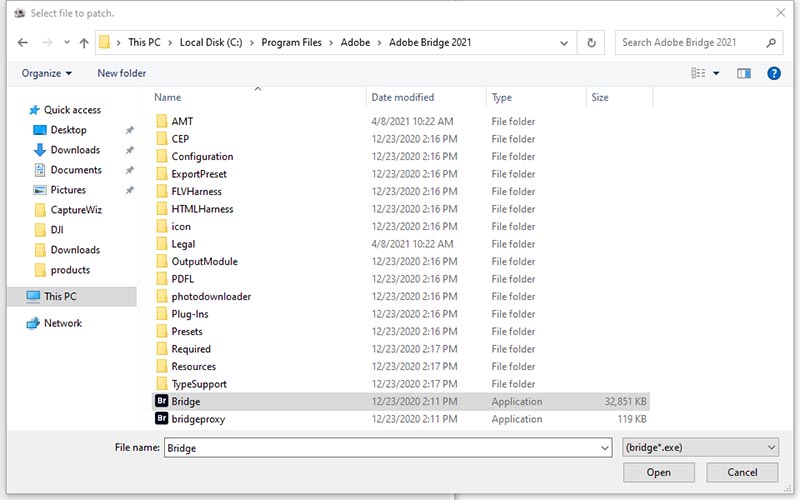Screen dimensions: 800x500
Task: Click This PC in the breadcrumb path
Action: point(144,42)
